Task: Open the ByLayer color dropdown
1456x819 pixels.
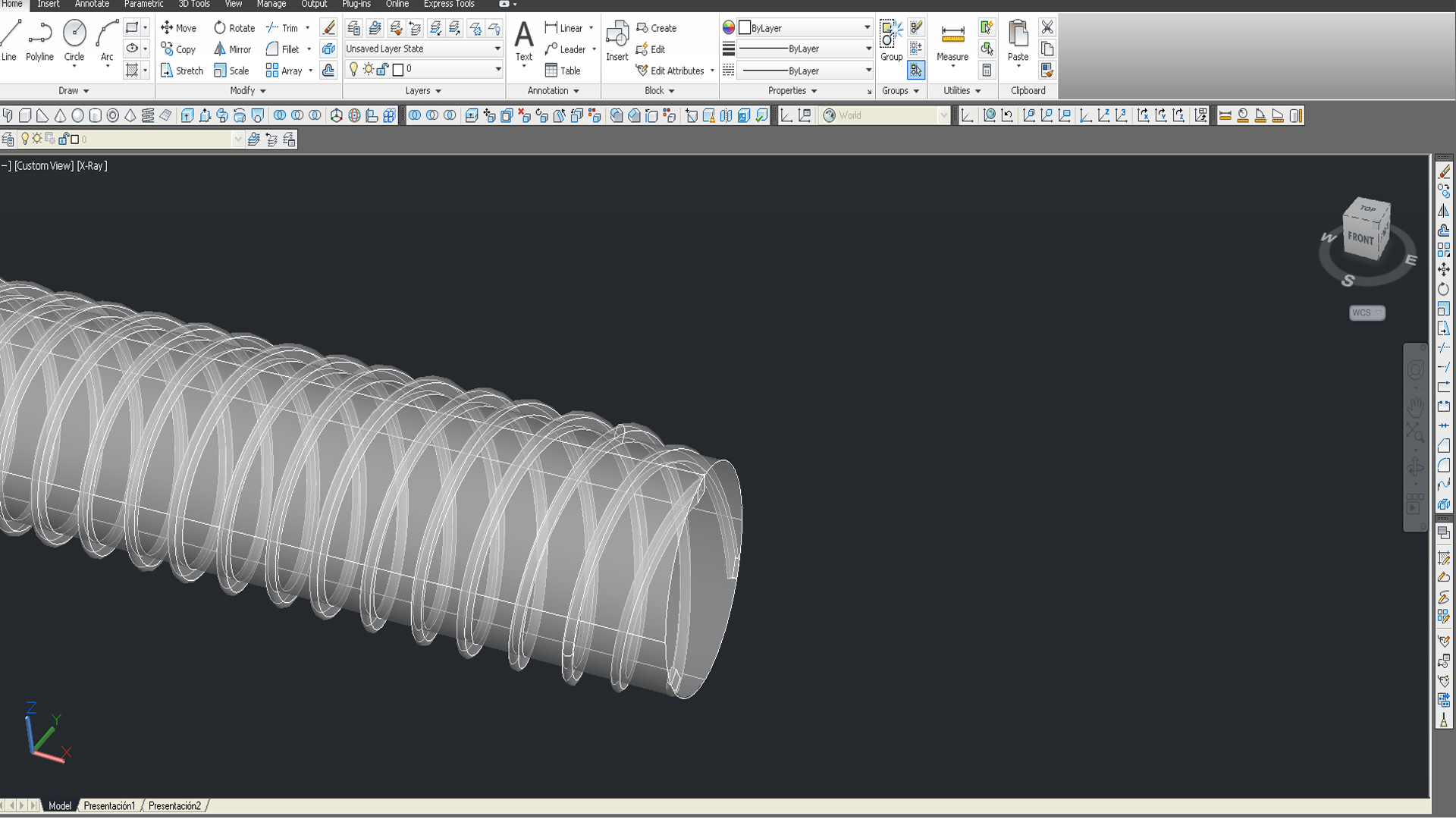Action: point(805,28)
